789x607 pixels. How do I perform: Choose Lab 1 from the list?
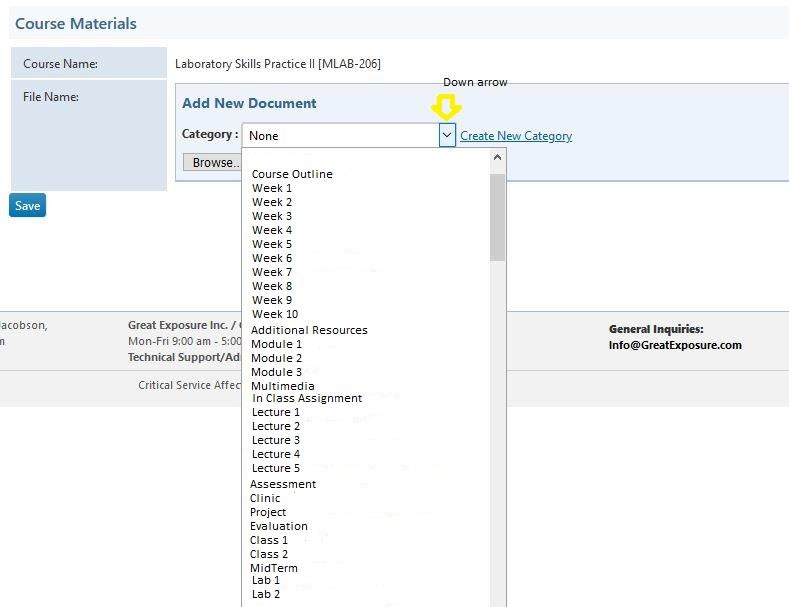point(266,580)
